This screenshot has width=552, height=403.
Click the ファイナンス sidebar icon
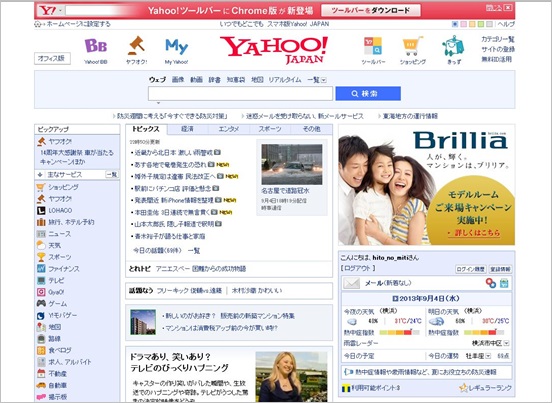coord(41,269)
